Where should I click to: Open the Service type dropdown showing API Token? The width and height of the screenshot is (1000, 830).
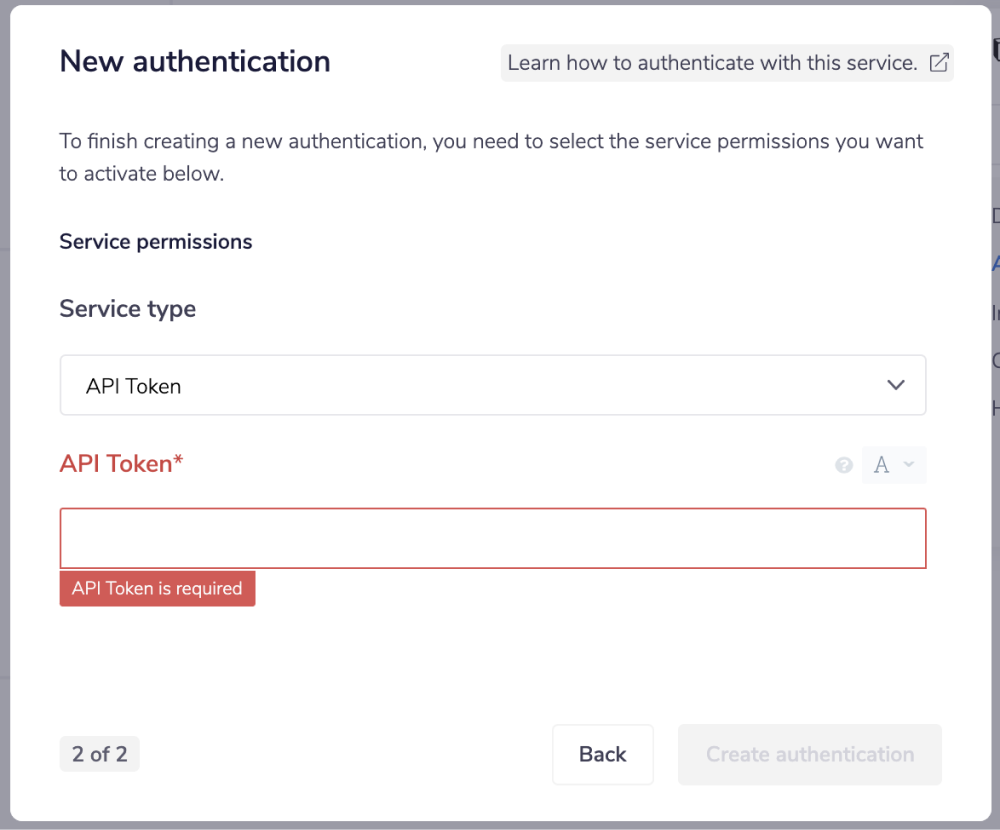click(492, 386)
